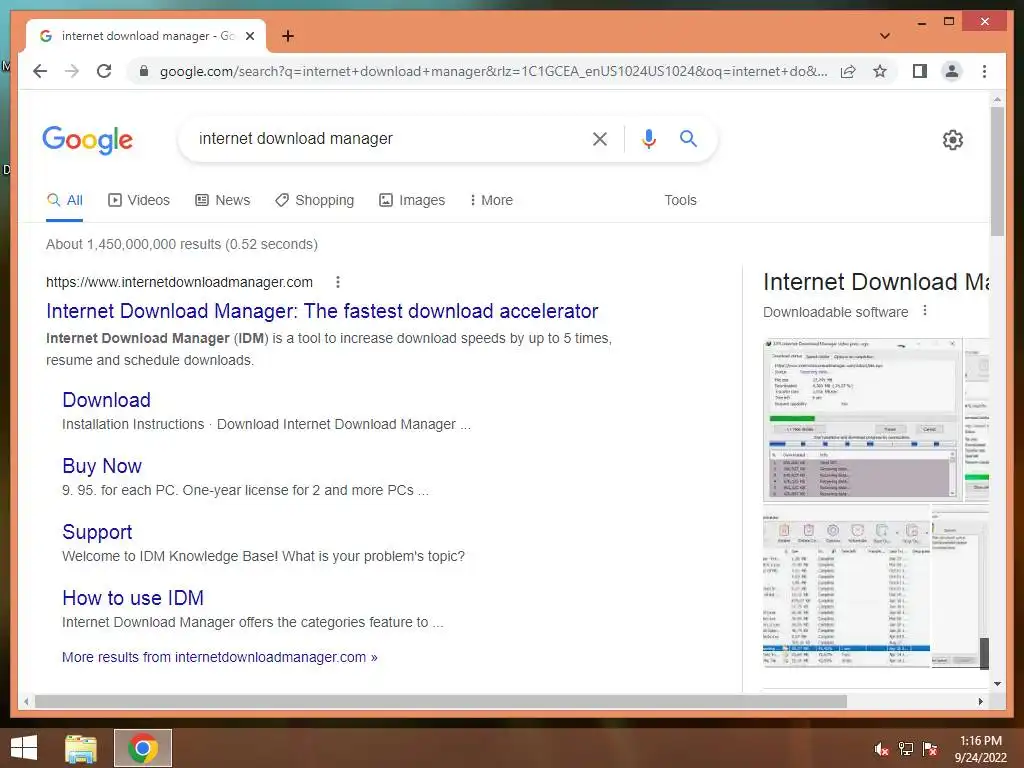Click the scroll down arrow of vertical scrollbar
Screen dimensions: 1024x768
(997, 684)
